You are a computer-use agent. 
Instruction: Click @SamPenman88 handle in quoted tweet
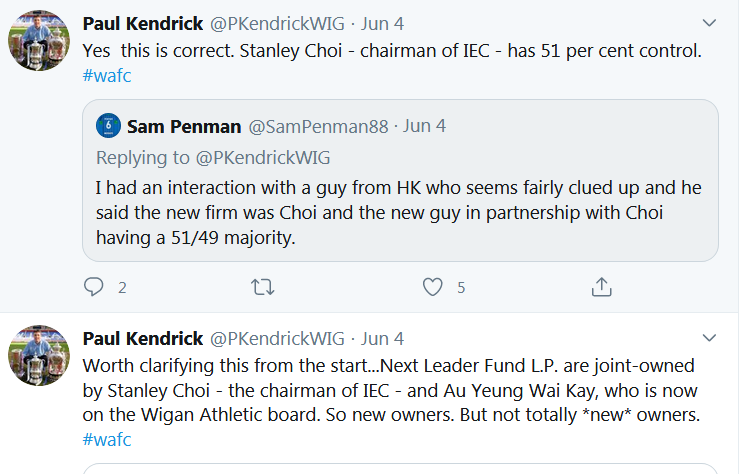320,126
